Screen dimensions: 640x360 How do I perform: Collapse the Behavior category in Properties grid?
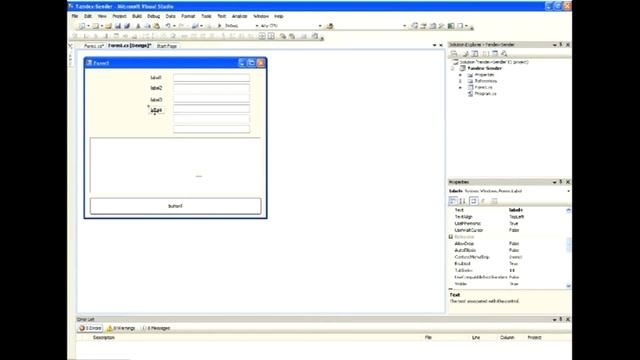(451, 237)
